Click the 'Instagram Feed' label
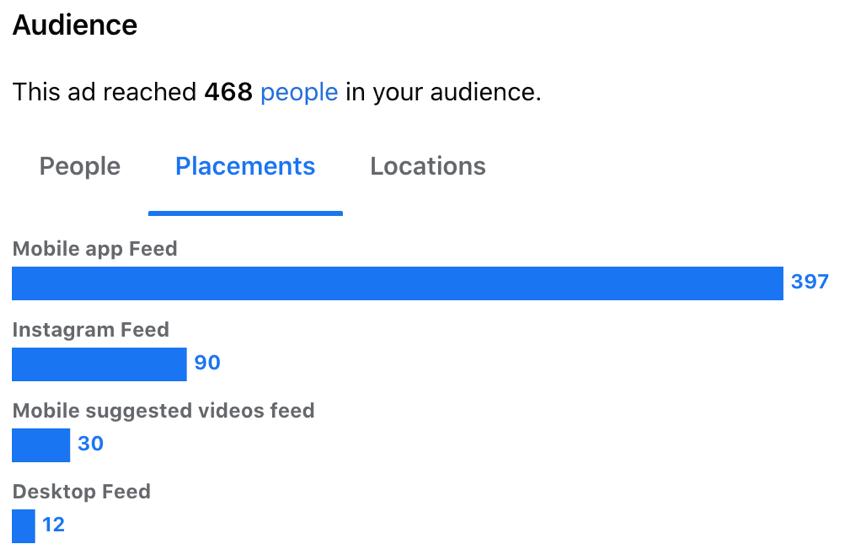Image resolution: width=856 pixels, height=550 pixels. pyautogui.click(x=91, y=330)
